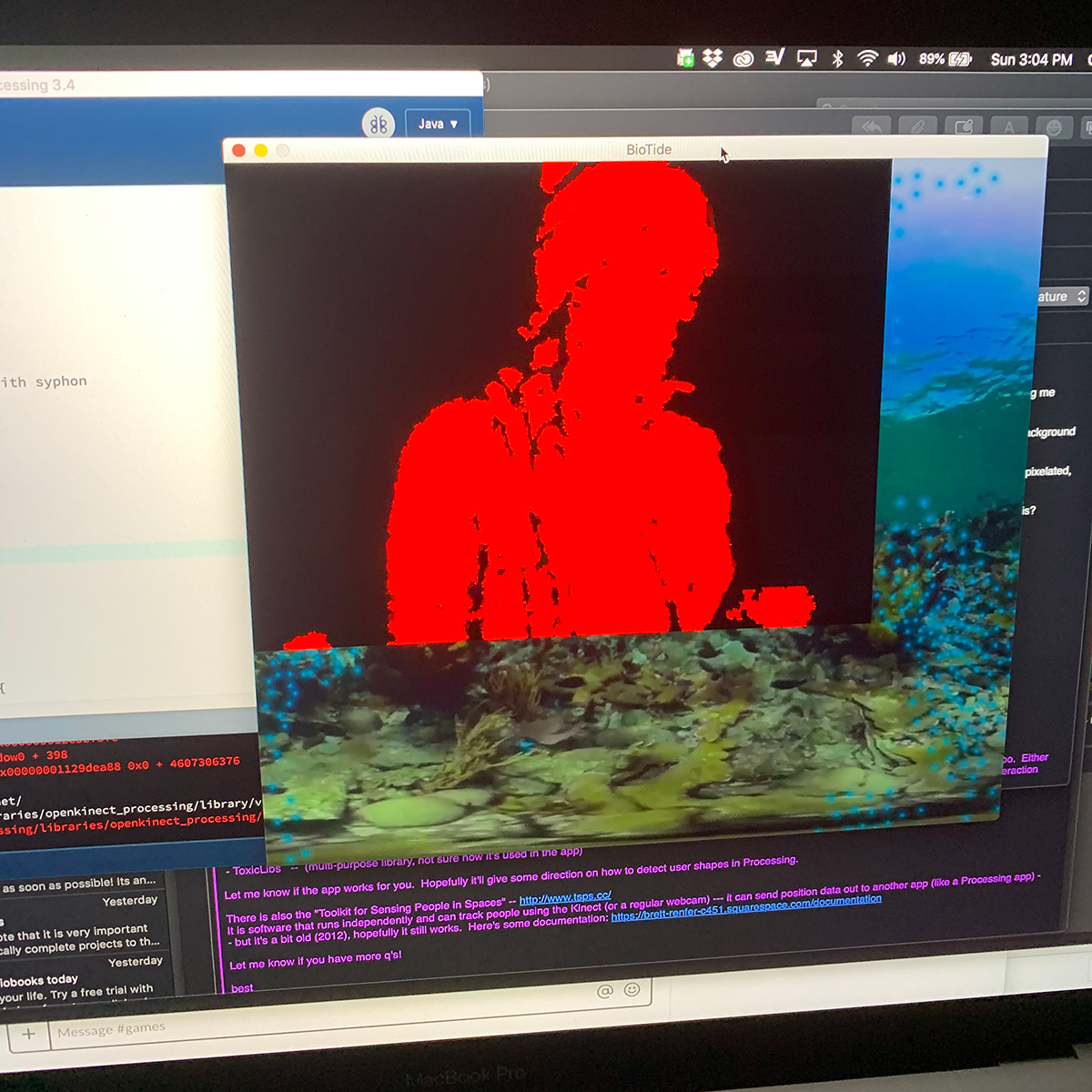Click the emoji smiley button in Mail toolbar
The width and height of the screenshot is (1092, 1092).
[1053, 127]
